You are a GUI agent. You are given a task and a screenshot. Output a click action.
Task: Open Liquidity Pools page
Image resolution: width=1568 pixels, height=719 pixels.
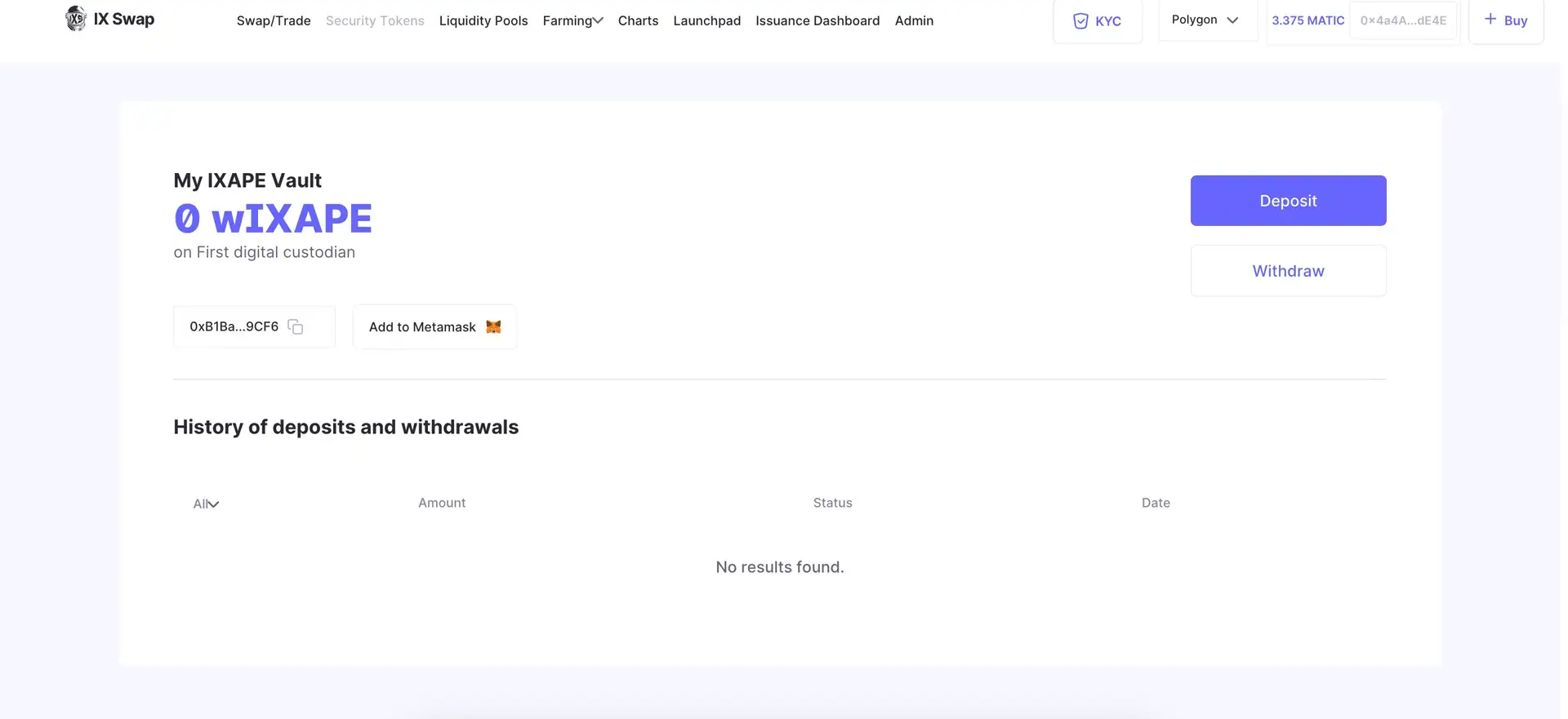point(483,20)
